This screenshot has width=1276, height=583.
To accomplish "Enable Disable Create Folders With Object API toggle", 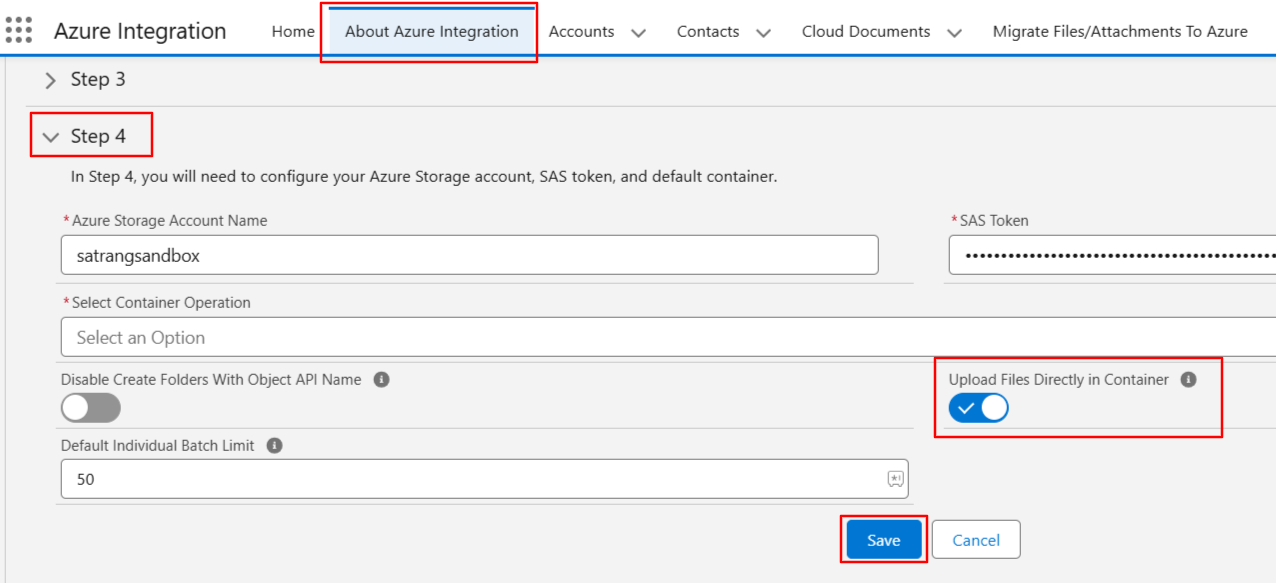I will click(x=91, y=408).
